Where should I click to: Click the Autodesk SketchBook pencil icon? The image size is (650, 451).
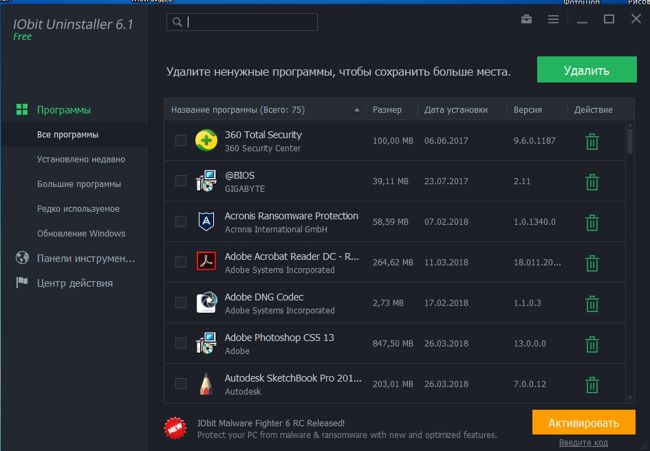pos(206,383)
